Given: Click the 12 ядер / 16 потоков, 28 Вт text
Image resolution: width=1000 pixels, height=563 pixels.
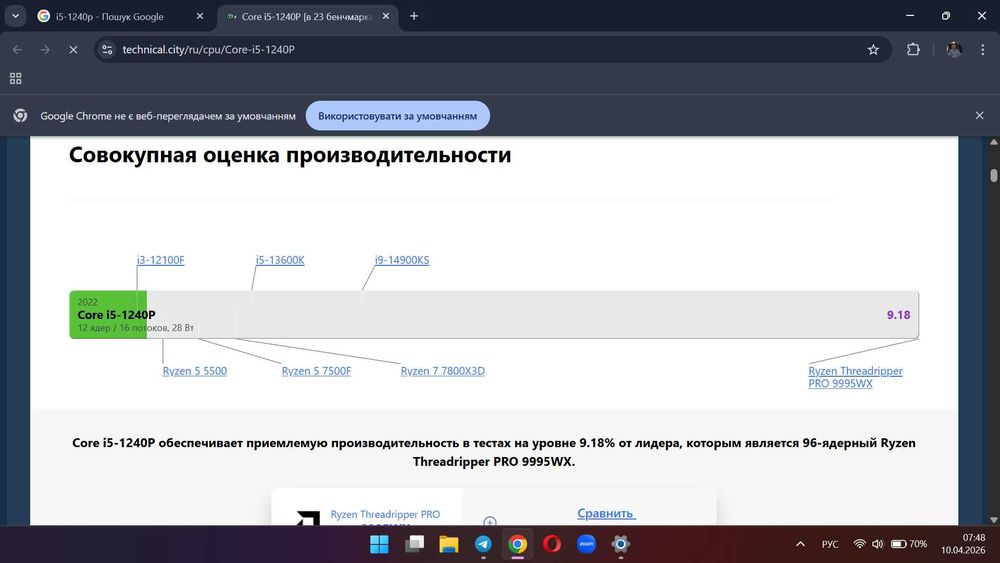Looking at the screenshot, I should [x=136, y=328].
